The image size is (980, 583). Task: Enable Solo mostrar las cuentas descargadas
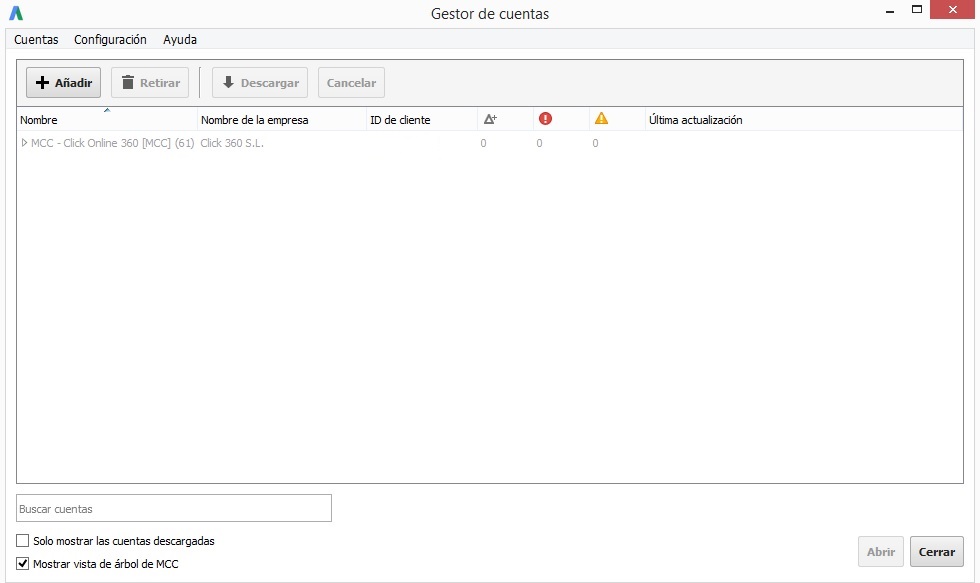tap(24, 541)
